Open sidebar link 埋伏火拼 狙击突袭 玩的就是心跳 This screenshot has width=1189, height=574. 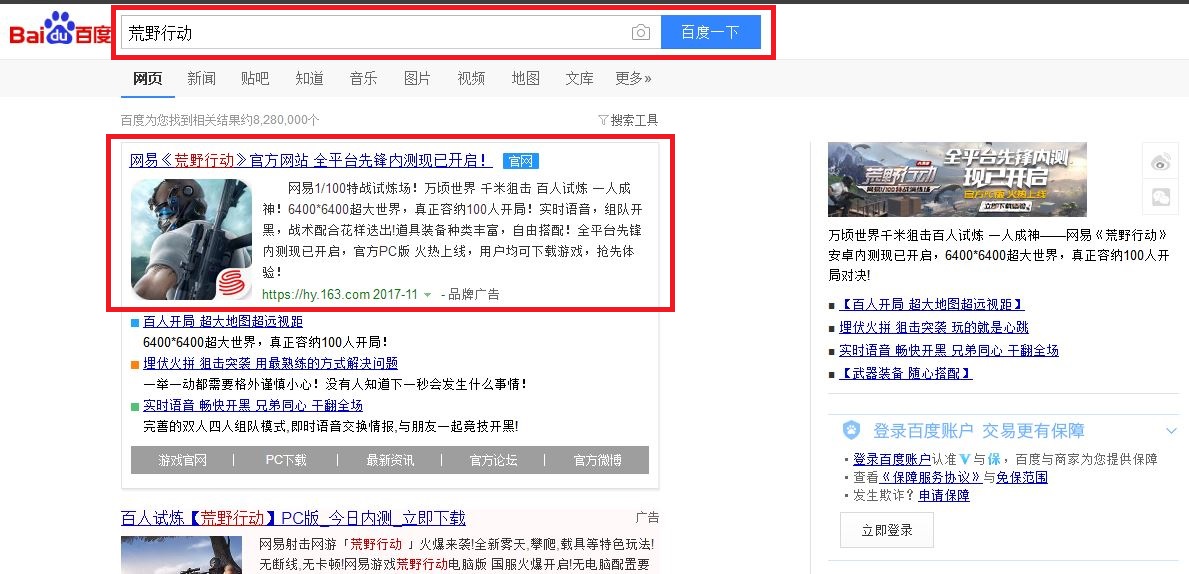934,328
